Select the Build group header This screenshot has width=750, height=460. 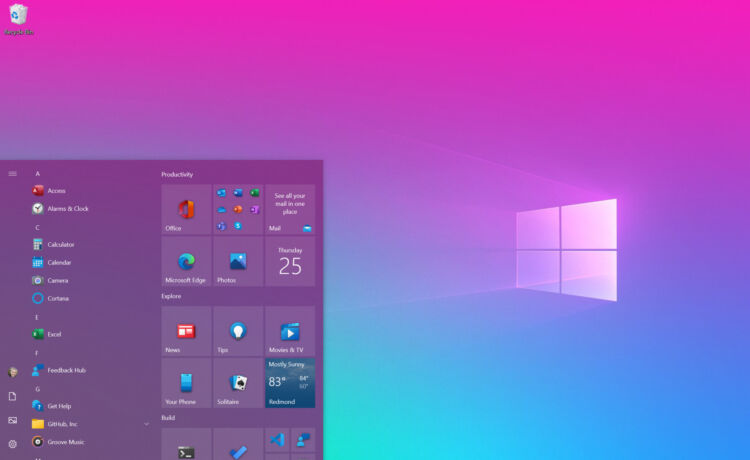coord(168,417)
